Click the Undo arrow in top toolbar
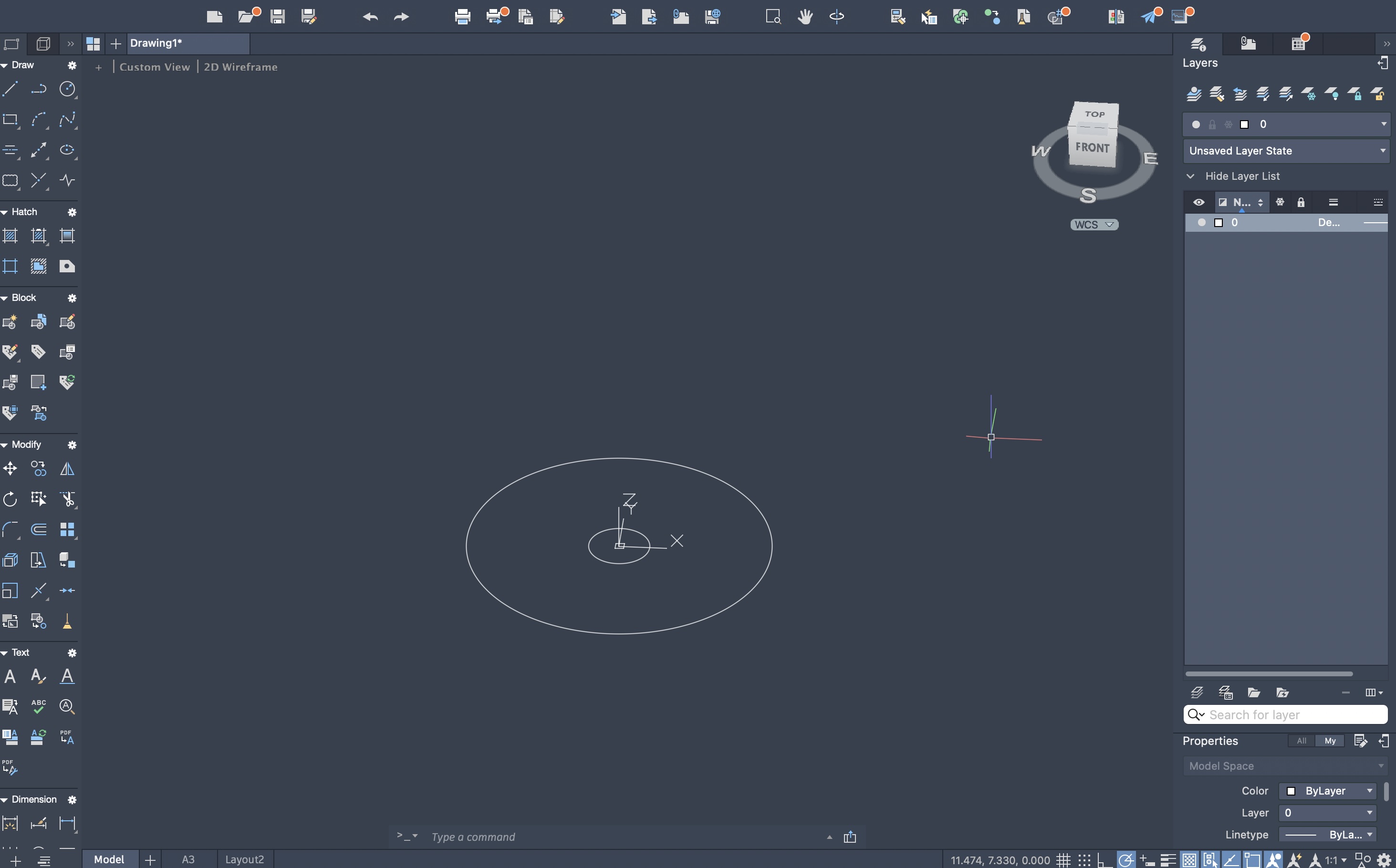Image resolution: width=1396 pixels, height=868 pixels. click(x=370, y=17)
